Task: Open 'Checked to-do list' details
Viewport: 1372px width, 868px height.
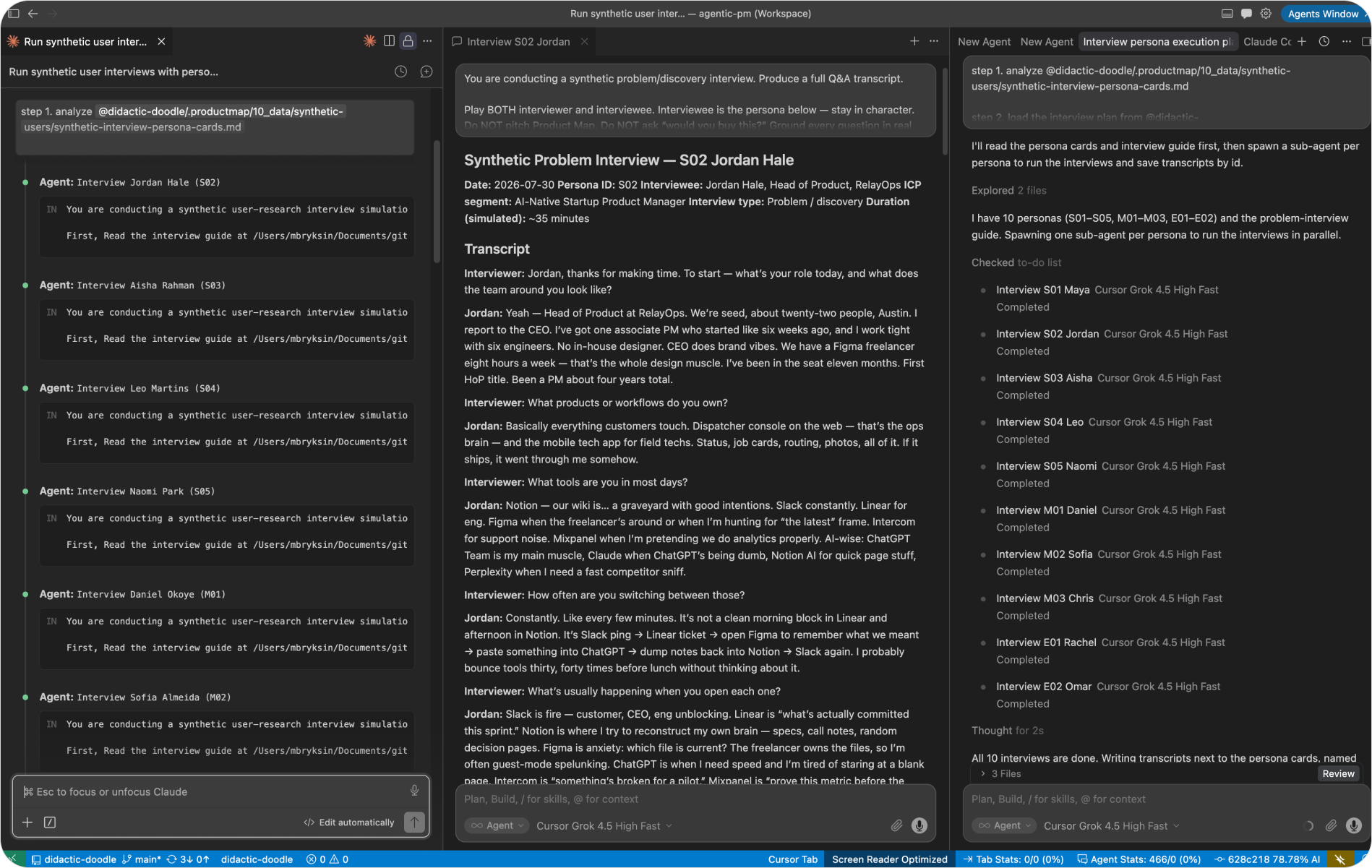Action: (1016, 262)
